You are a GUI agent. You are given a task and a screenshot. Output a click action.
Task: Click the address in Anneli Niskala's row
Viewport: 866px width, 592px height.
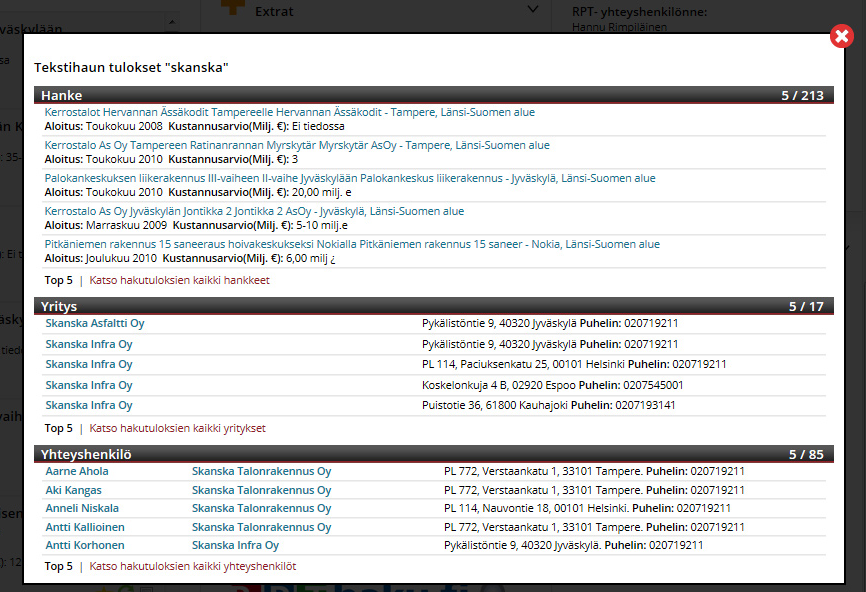(536, 508)
